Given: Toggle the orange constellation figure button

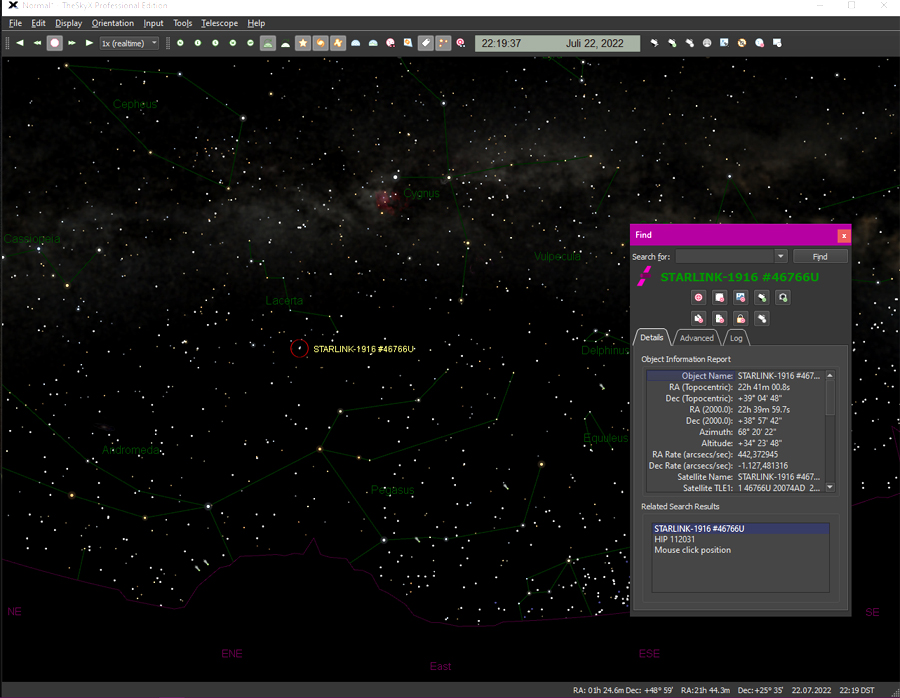Looking at the screenshot, I should point(338,43).
